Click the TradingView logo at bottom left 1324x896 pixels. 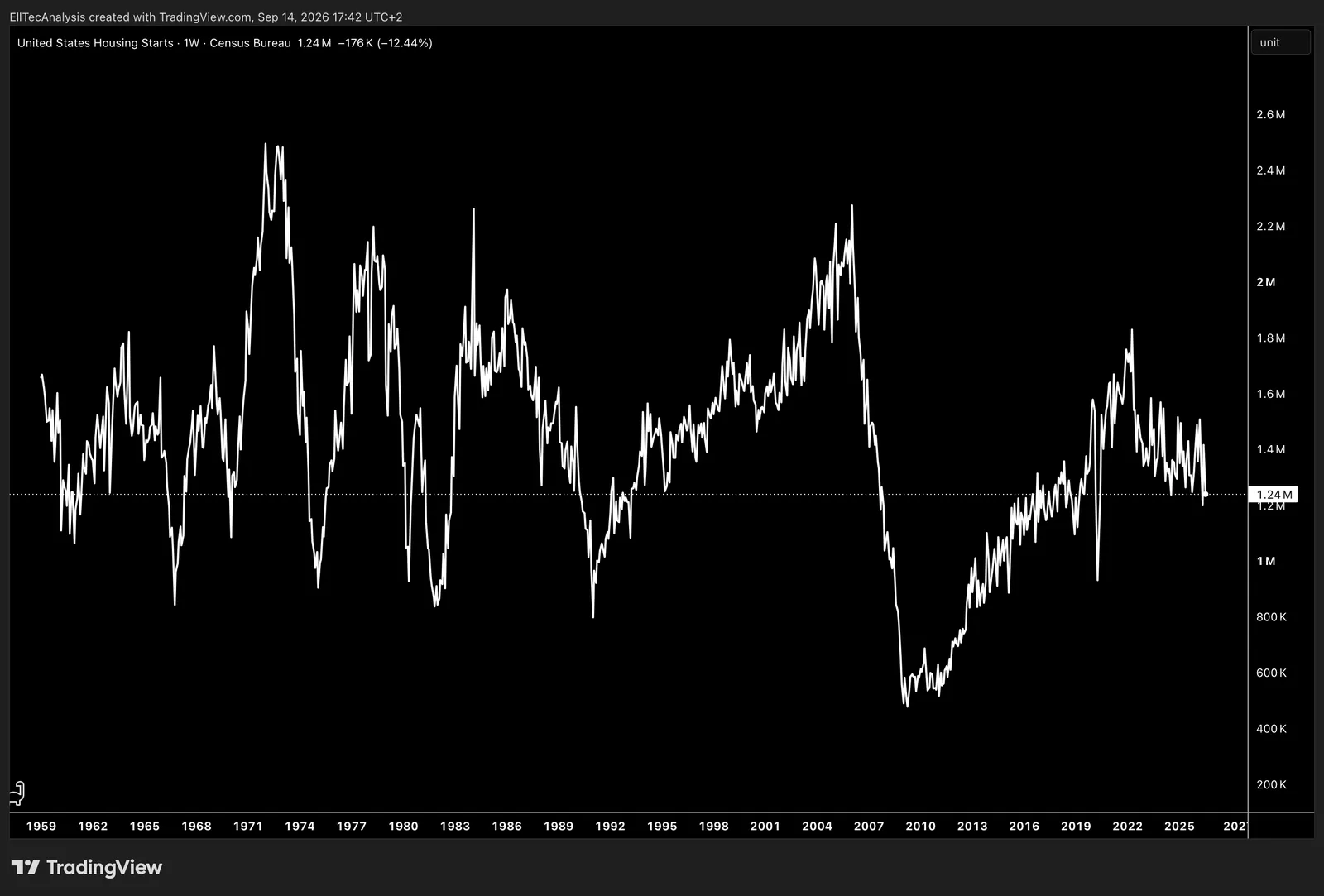(87, 867)
